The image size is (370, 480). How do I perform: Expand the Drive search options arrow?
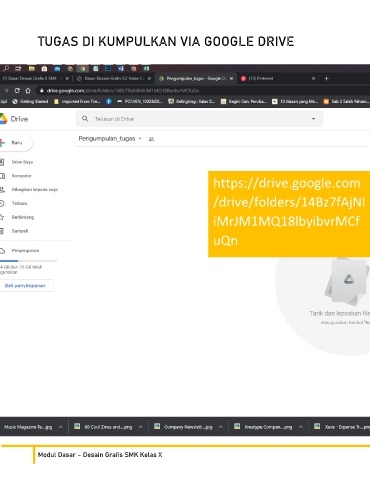click(313, 119)
